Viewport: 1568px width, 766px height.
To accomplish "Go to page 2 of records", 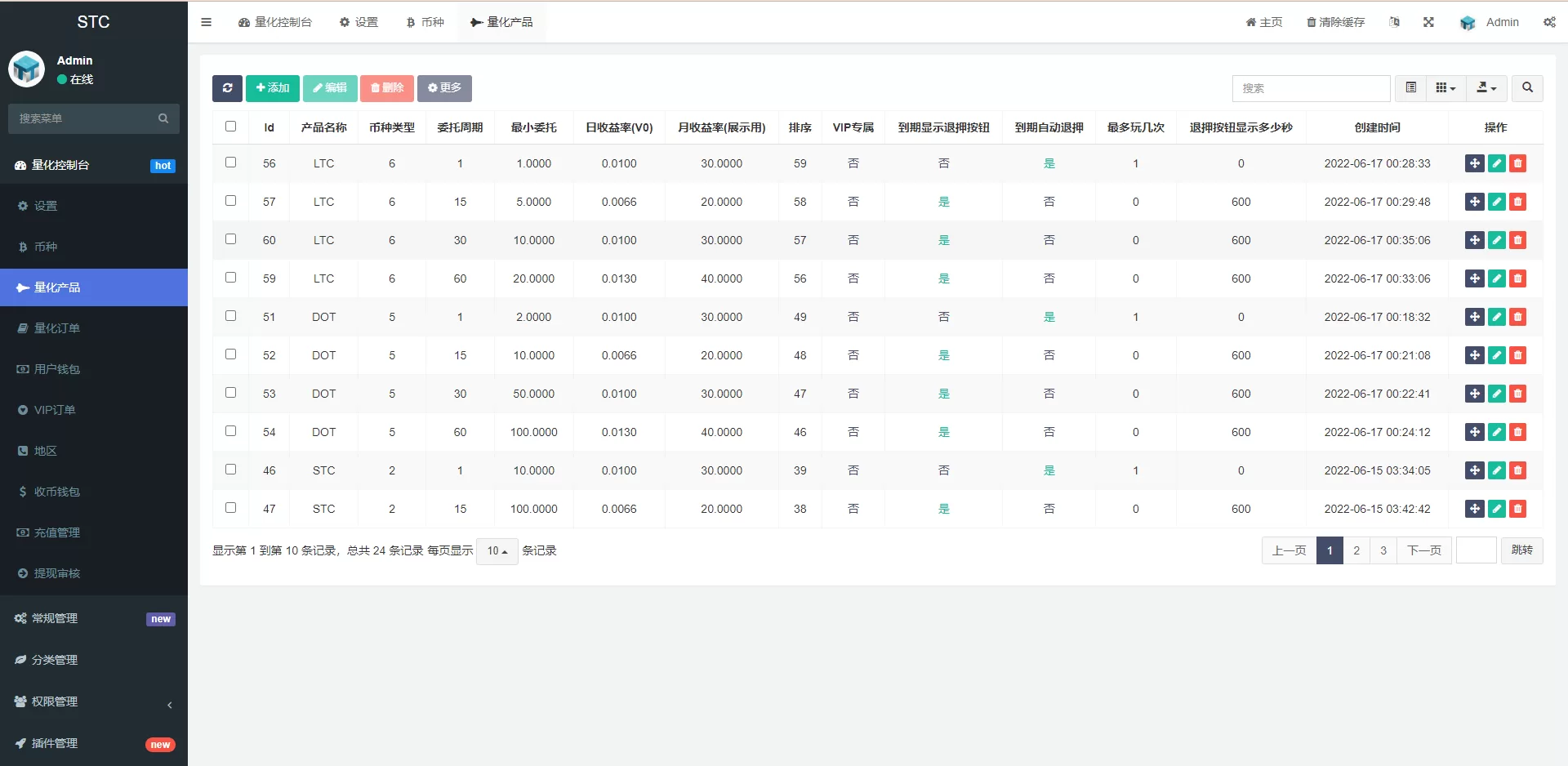I will pyautogui.click(x=1356, y=550).
